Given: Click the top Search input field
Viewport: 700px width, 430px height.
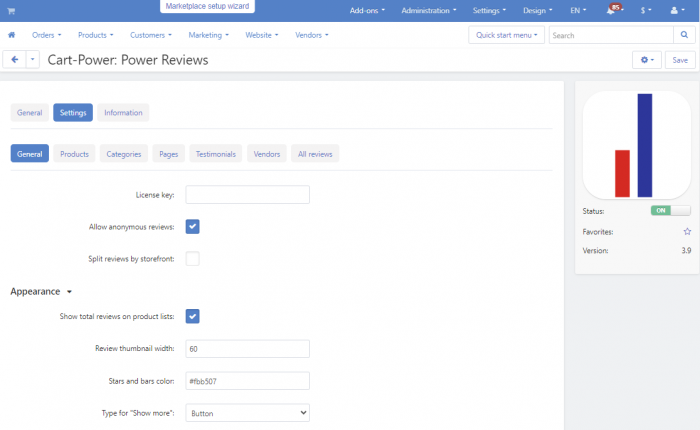Looking at the screenshot, I should tap(611, 35).
